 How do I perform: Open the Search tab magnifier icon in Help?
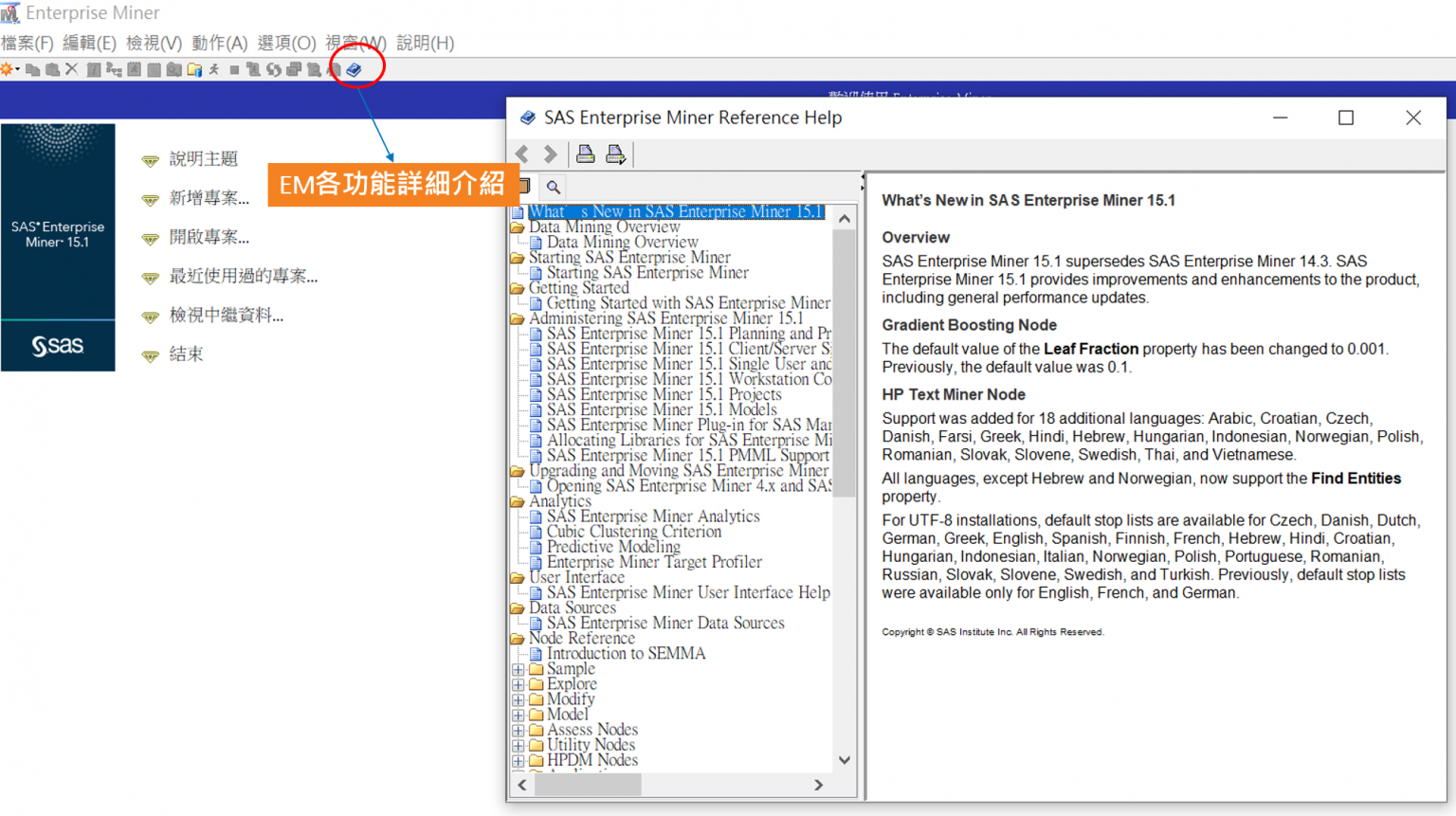tap(553, 187)
